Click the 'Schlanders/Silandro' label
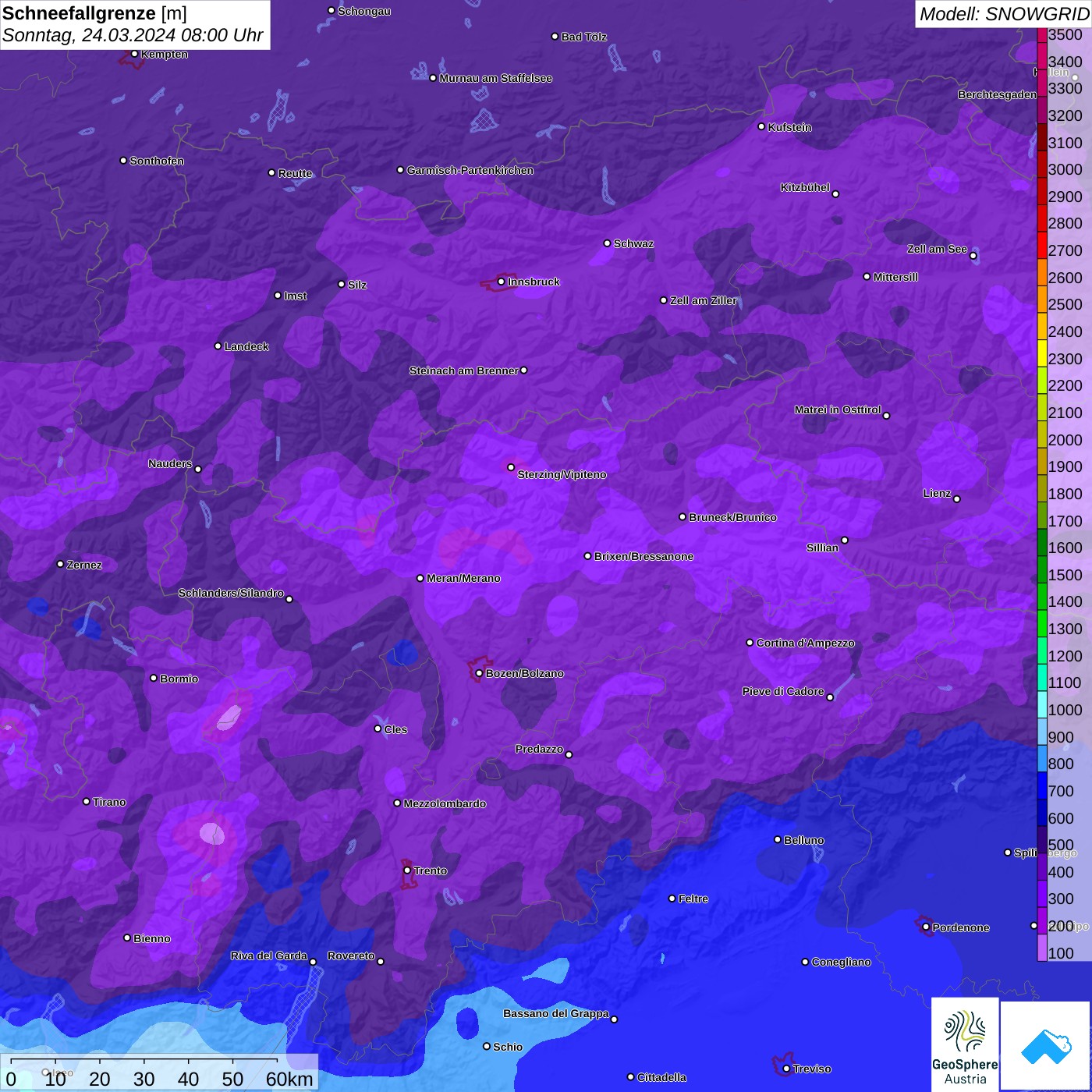The image size is (1092, 1092). point(231,593)
